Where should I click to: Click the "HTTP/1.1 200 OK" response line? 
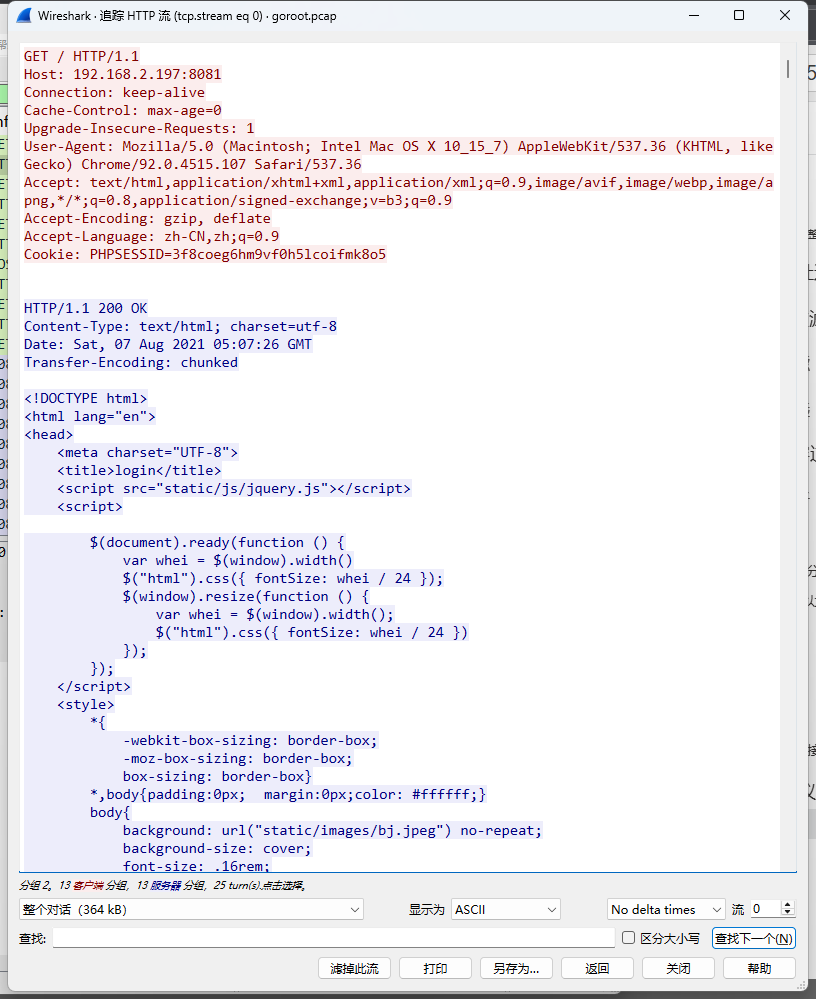(85, 308)
